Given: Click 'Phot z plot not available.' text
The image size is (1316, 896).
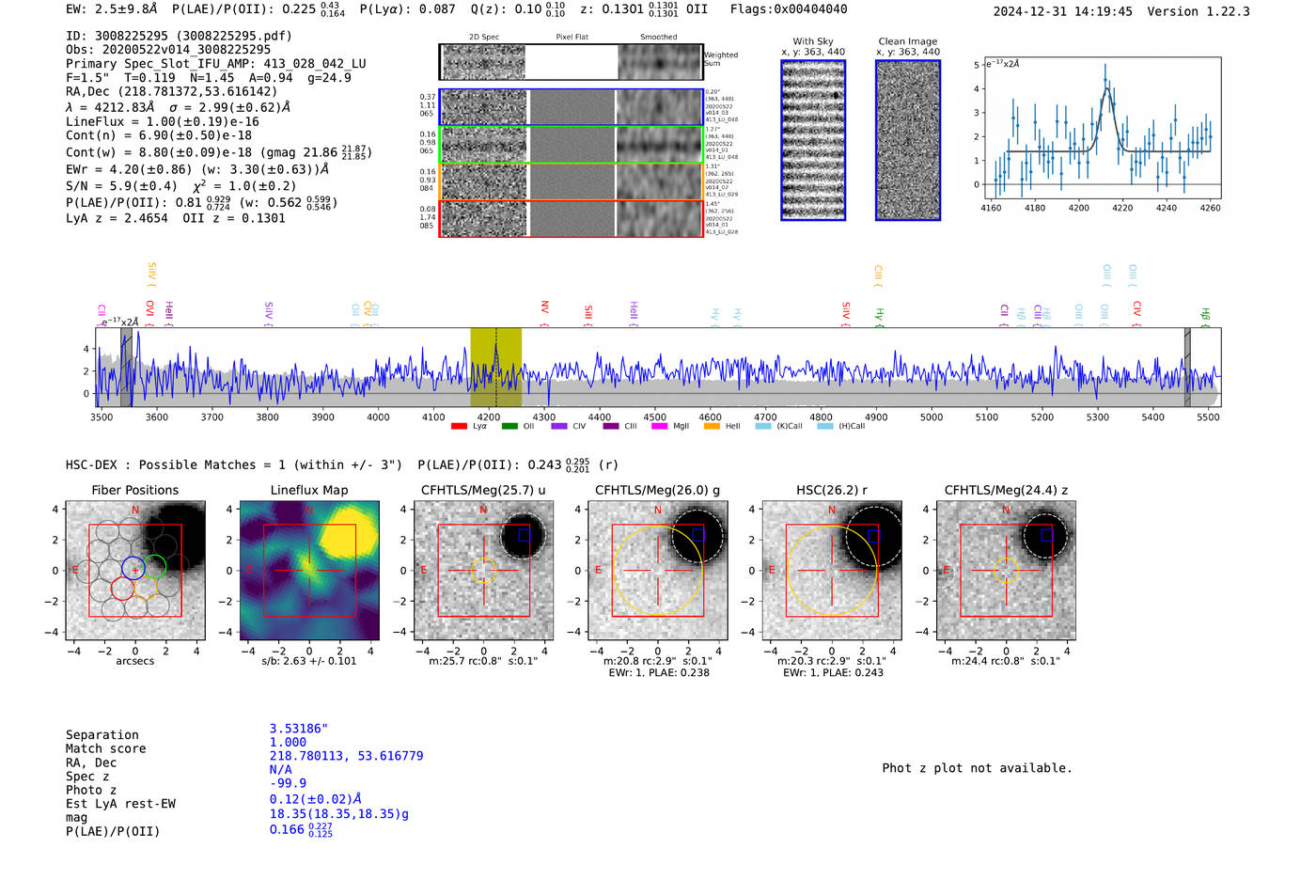Looking at the screenshot, I should (x=977, y=768).
